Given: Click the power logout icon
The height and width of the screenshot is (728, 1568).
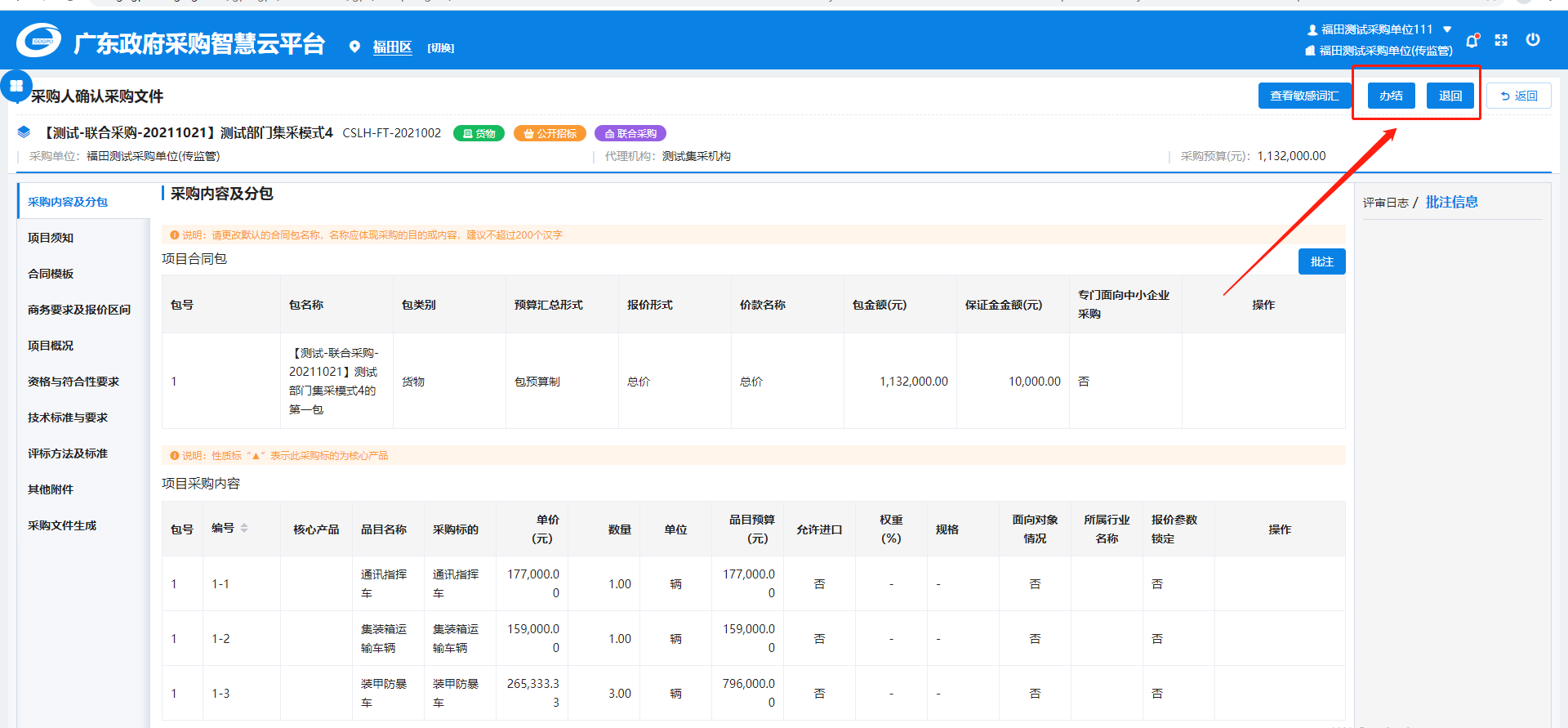Looking at the screenshot, I should [1533, 39].
